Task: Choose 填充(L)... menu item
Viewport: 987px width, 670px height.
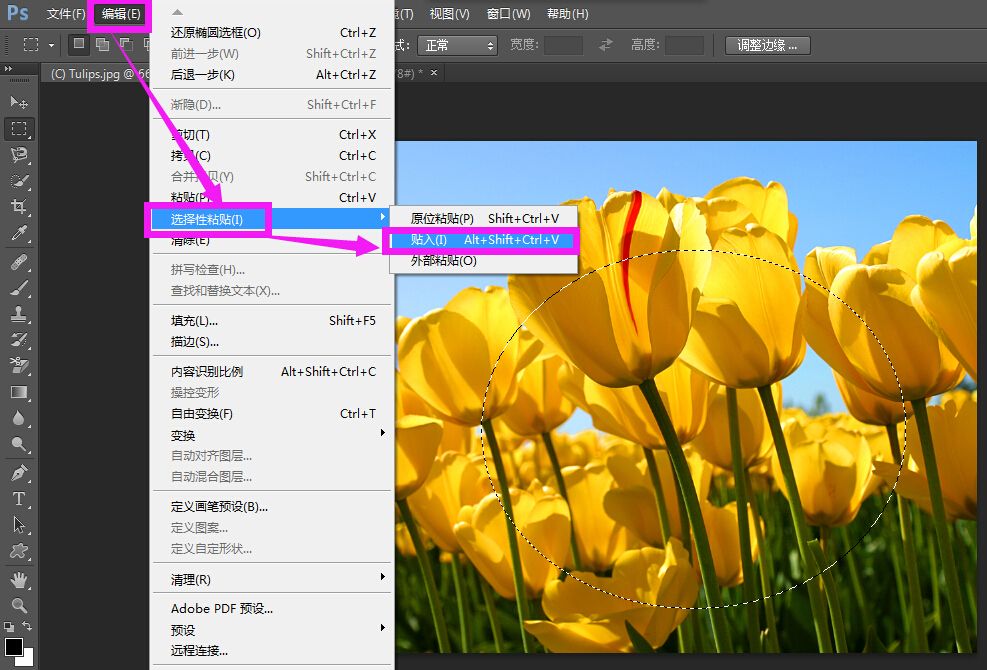Action: tap(273, 321)
